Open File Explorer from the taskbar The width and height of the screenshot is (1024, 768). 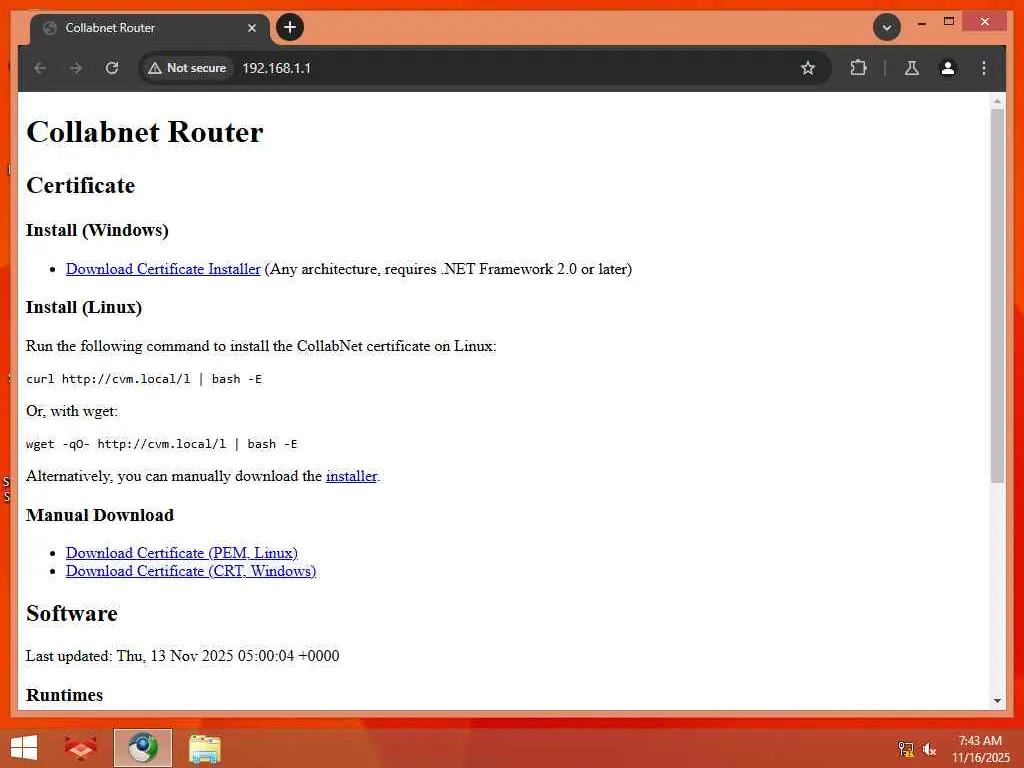point(205,748)
